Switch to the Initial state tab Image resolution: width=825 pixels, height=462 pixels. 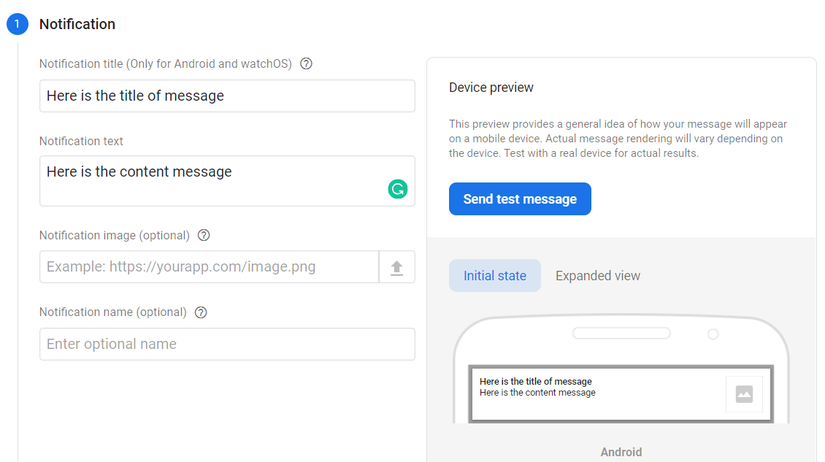tap(495, 276)
